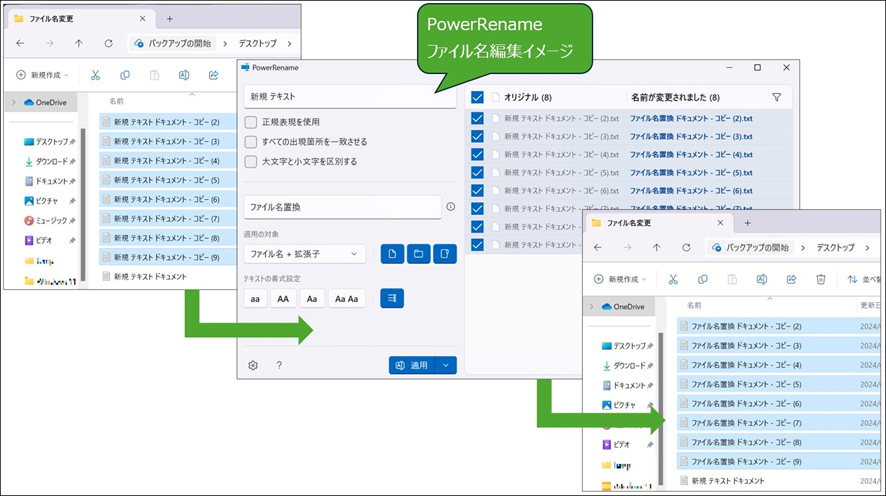The width and height of the screenshot is (886, 496).
Task: Open 新規作成 dropdown in left Explorer
Action: coord(42,75)
